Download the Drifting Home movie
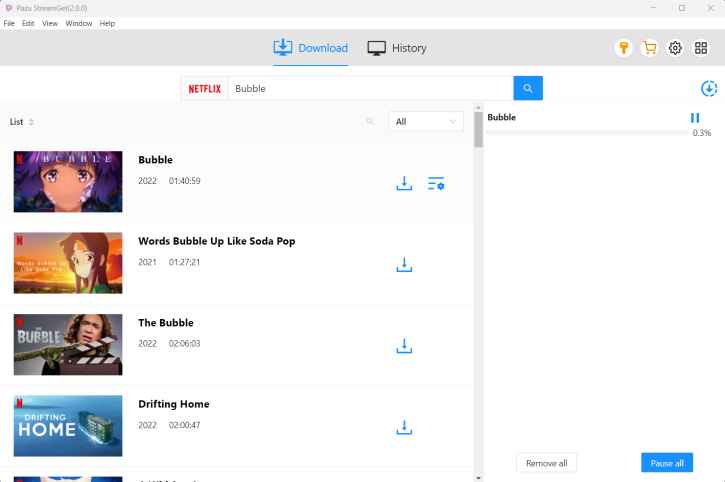This screenshot has height=482, width=725. [x=404, y=427]
